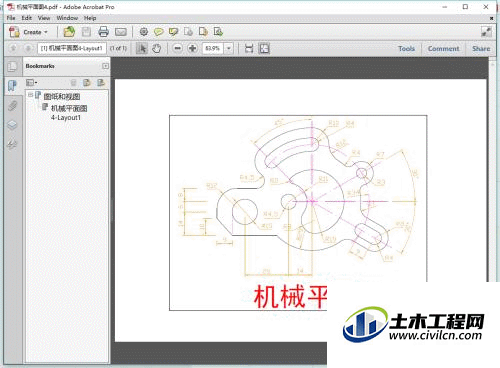Image resolution: width=500 pixels, height=368 pixels.
Task: Click the Open file folder icon
Action: pyautogui.click(x=69, y=32)
